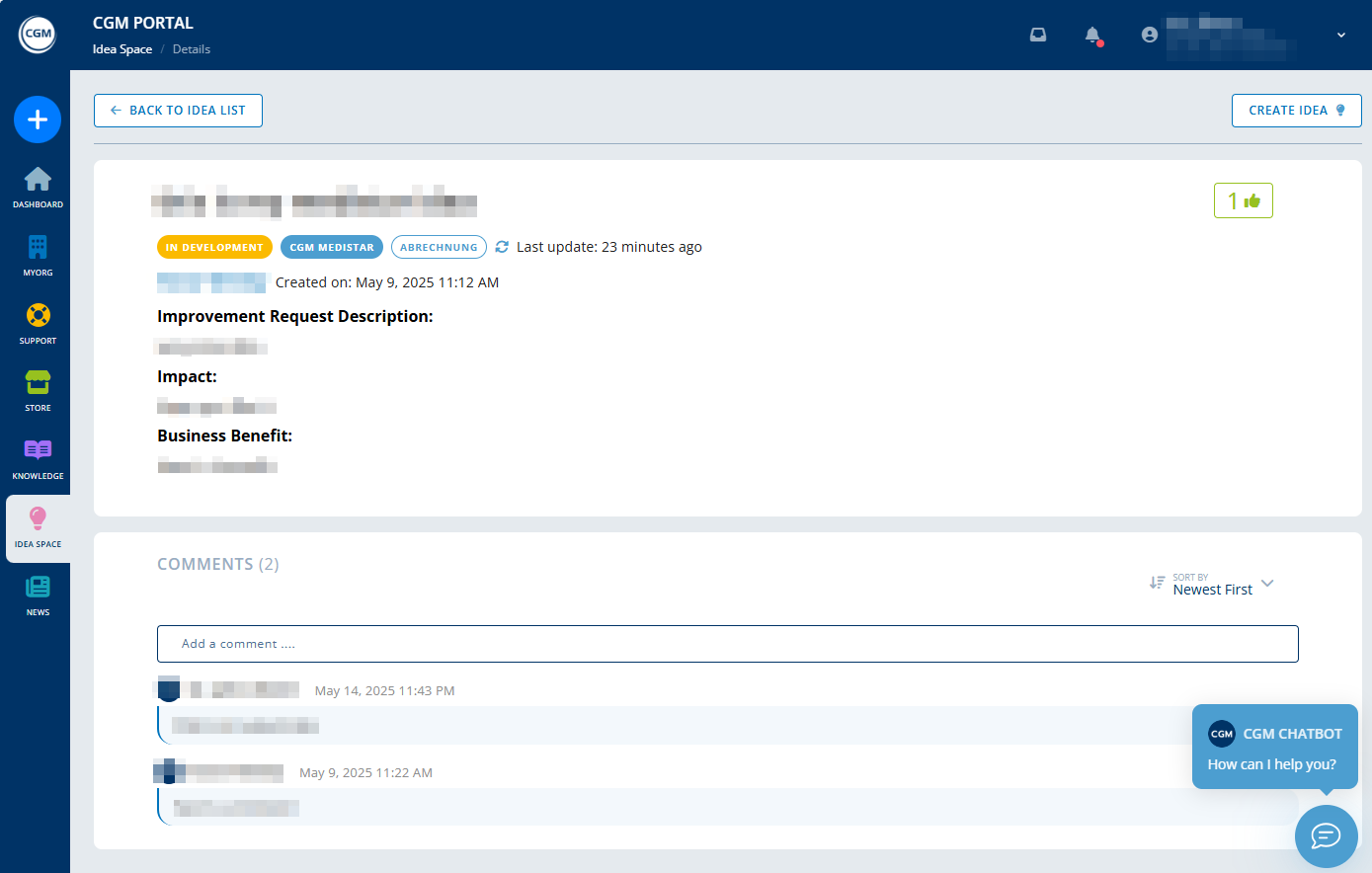Select the Idea Space sidebar tab

(38, 527)
